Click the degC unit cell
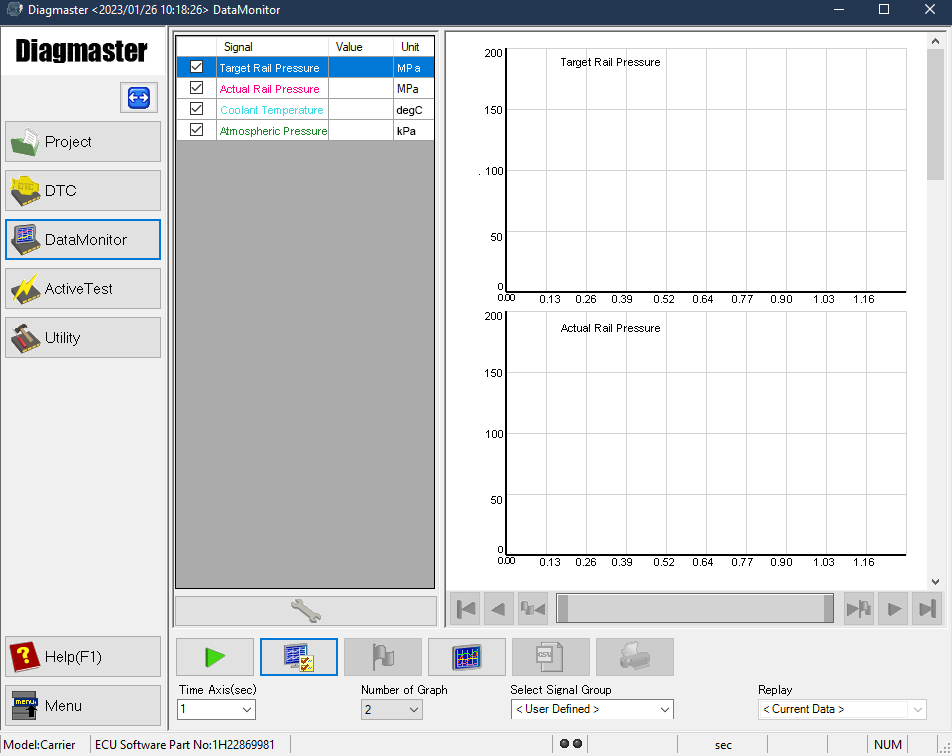This screenshot has width=952, height=756. (x=413, y=110)
